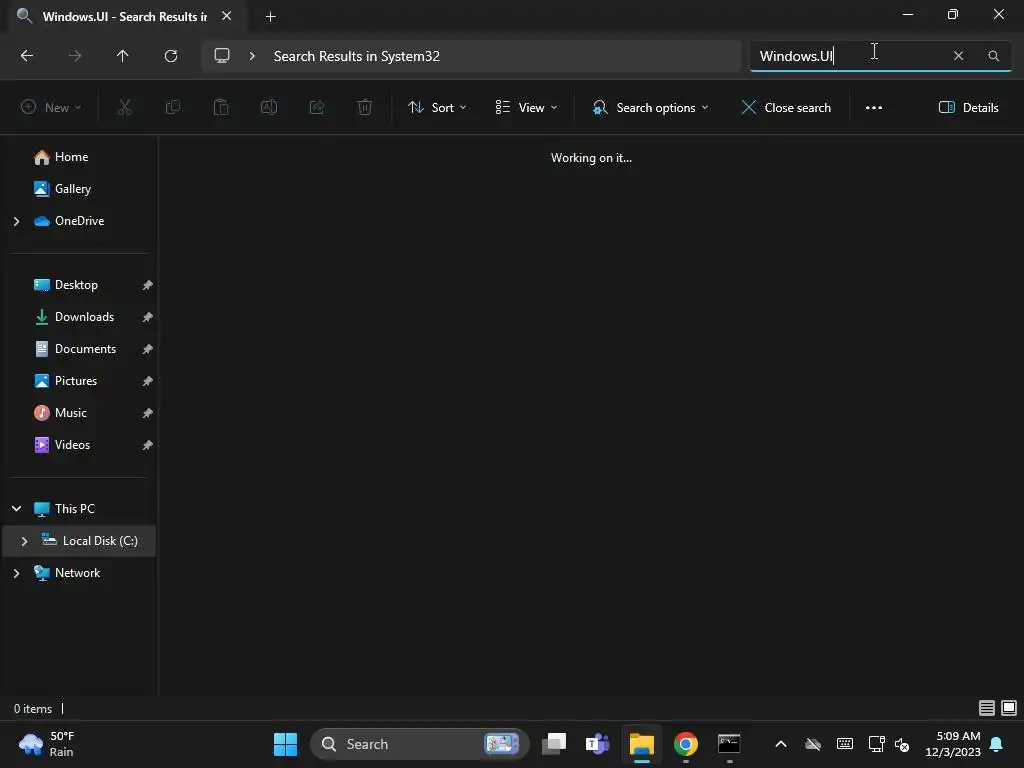Open Home in the navigation pane
Screen dimensions: 1024x768
point(72,157)
